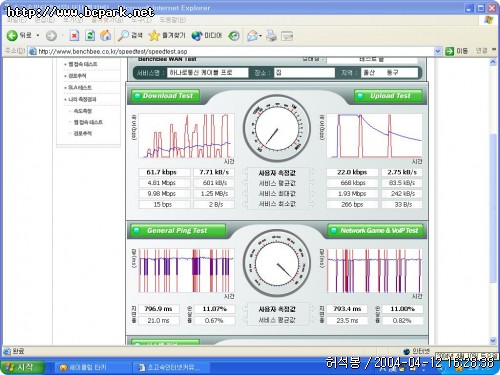Open the 검색 search magnifier button
Screen dimensions: 500x375
click(130, 36)
